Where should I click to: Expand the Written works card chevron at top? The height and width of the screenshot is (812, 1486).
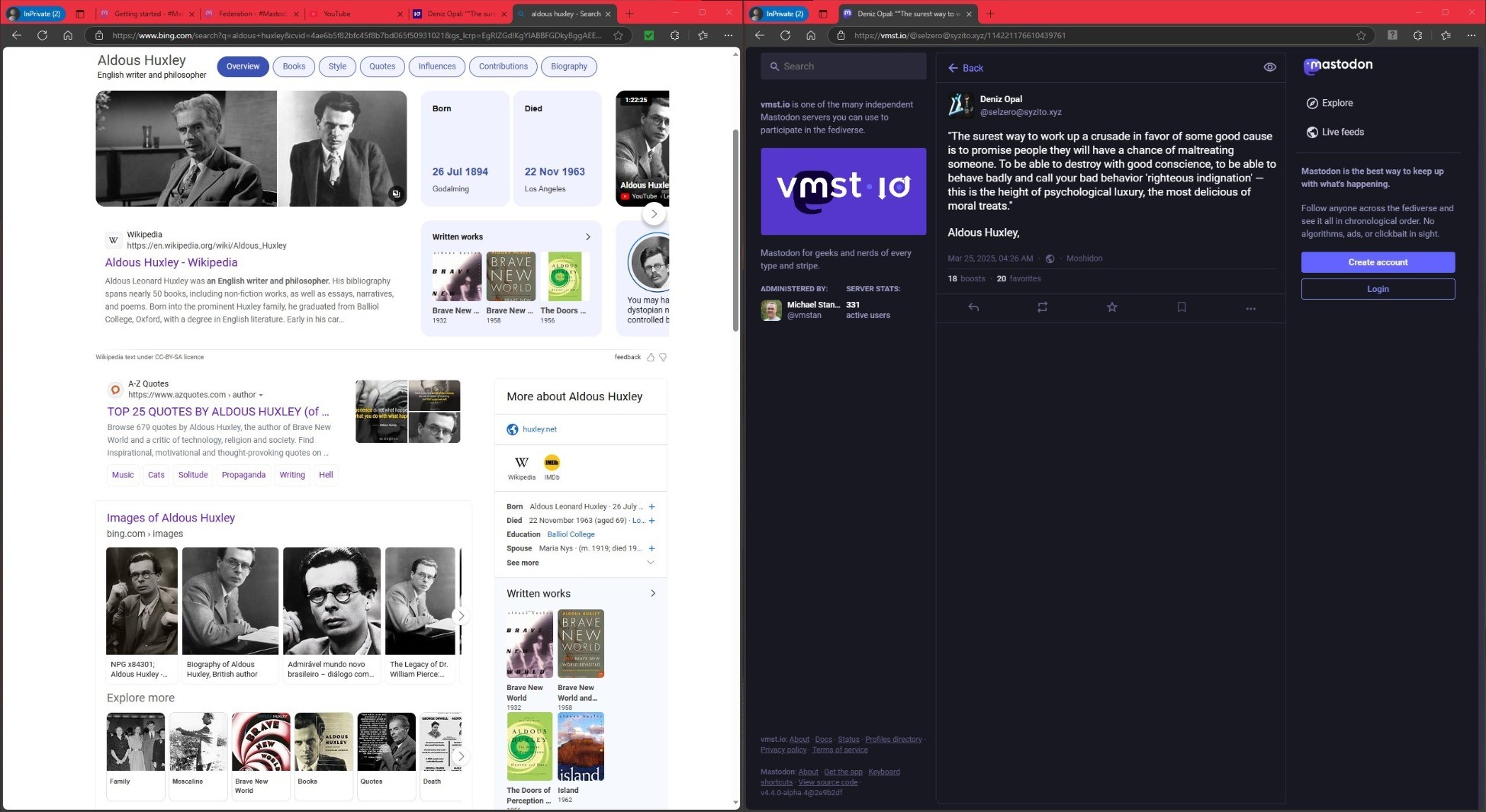(x=587, y=237)
